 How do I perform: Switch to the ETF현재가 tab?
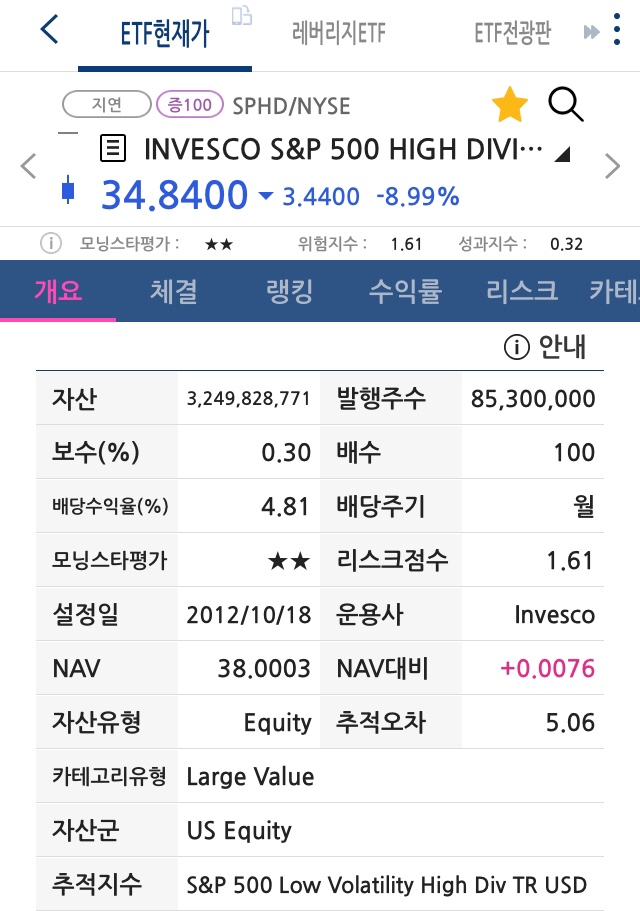tap(164, 33)
